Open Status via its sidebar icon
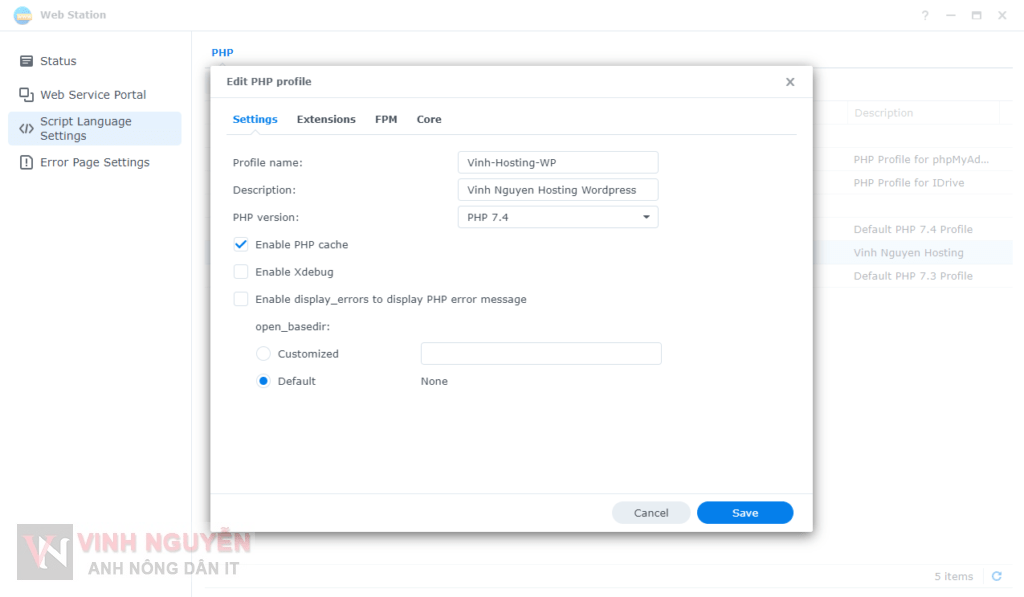This screenshot has height=597, width=1024. (x=27, y=61)
